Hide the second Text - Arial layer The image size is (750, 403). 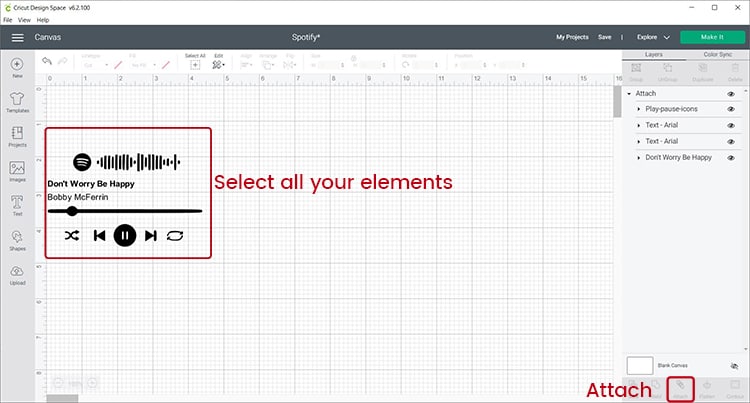[731, 142]
